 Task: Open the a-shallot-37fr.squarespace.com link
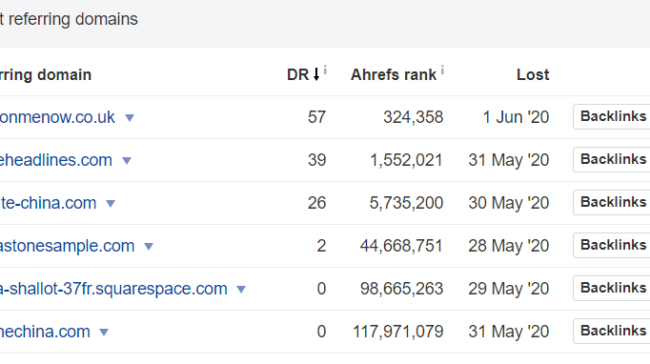(114, 289)
